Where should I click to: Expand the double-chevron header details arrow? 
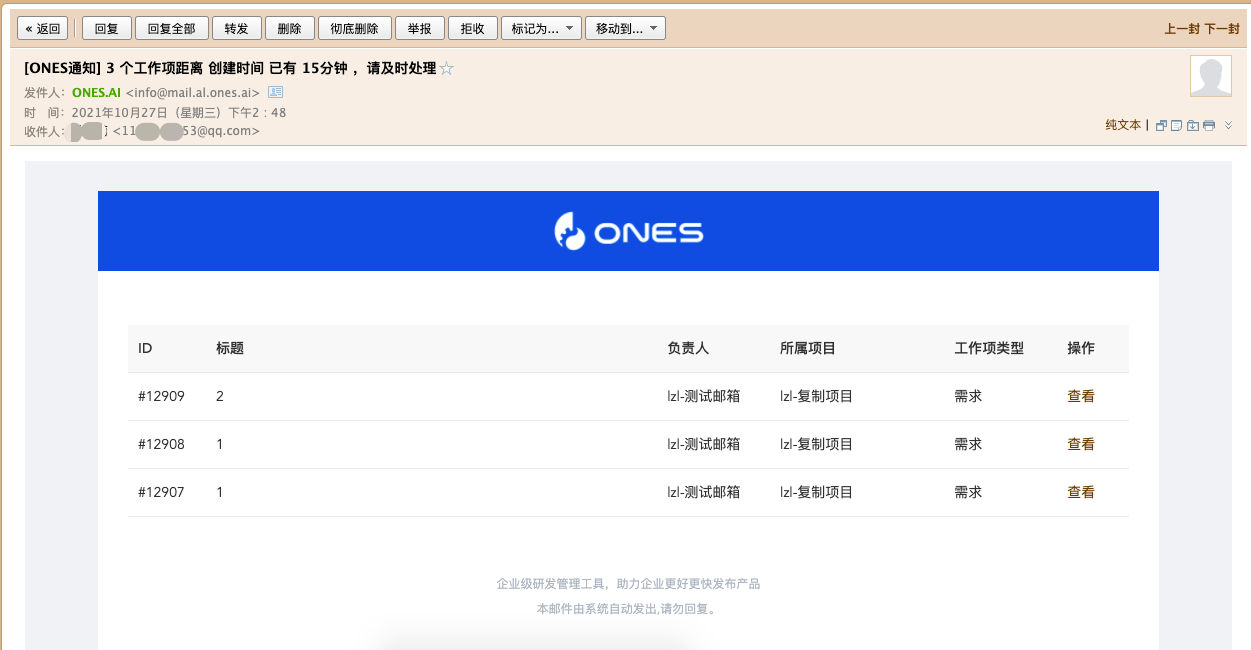pyautogui.click(x=1229, y=125)
